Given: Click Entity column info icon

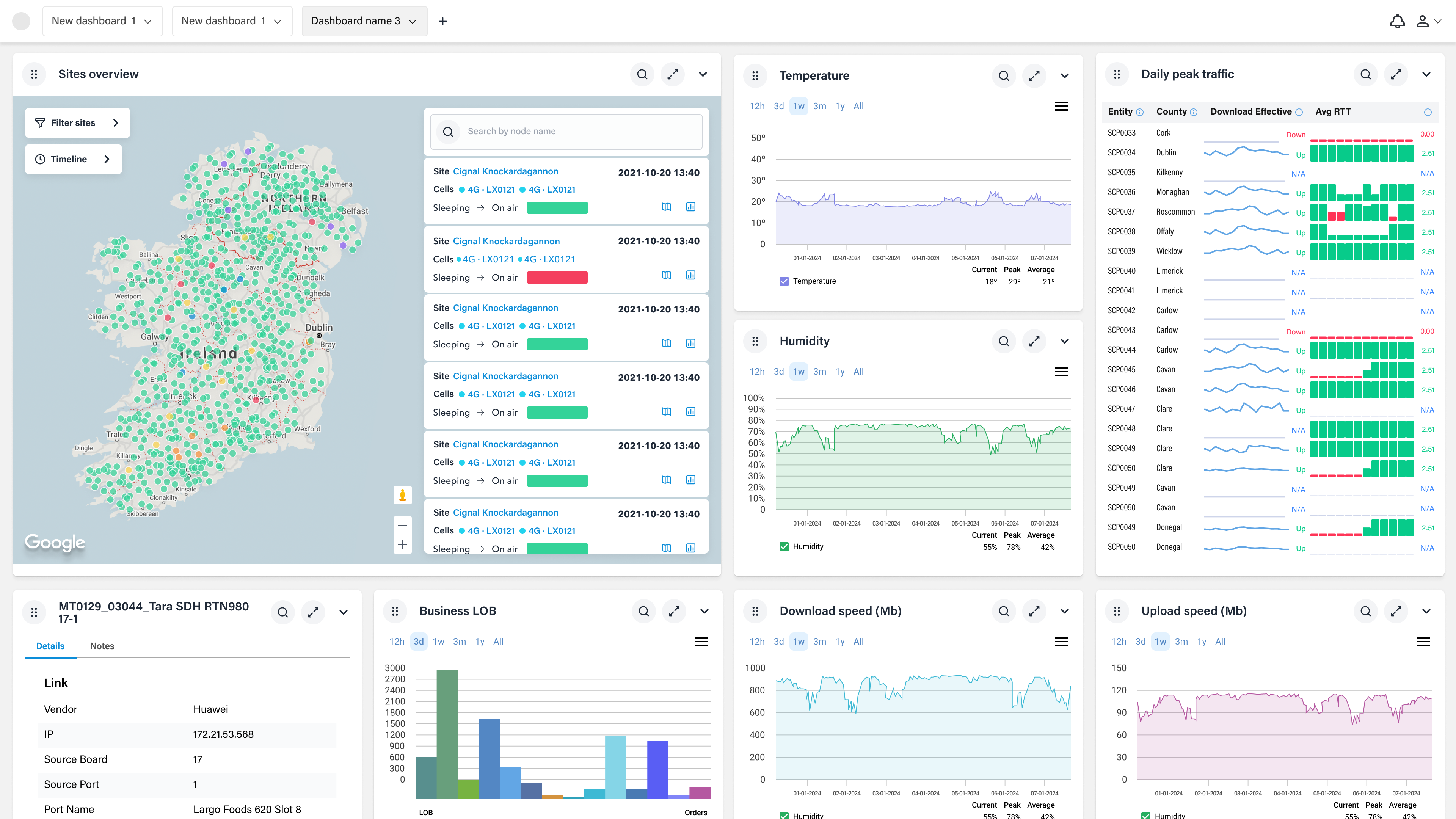Looking at the screenshot, I should 1139,113.
